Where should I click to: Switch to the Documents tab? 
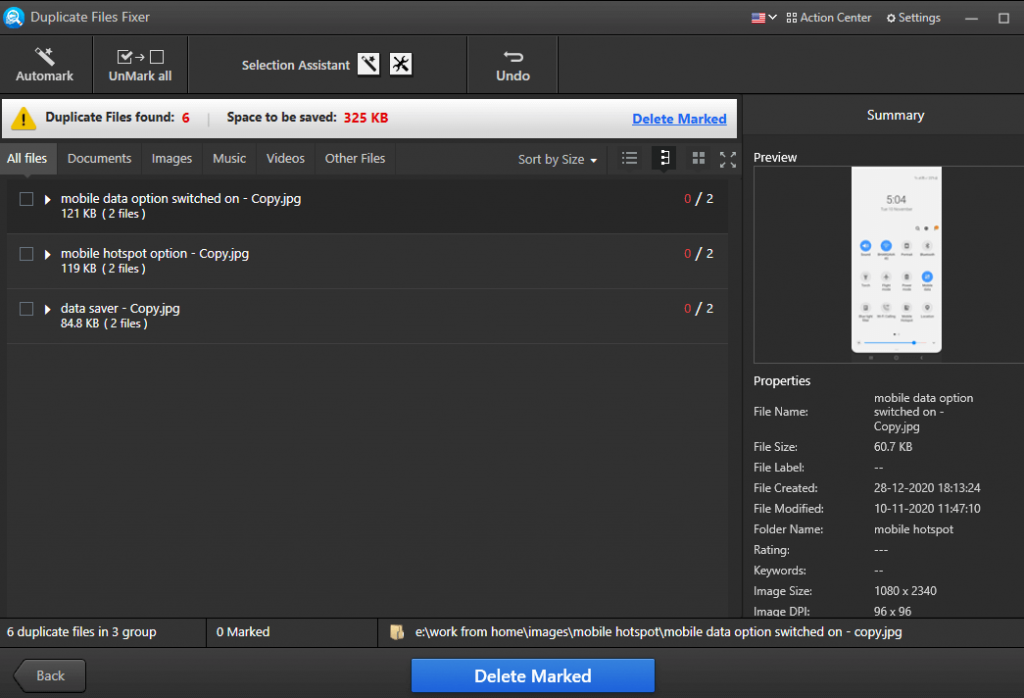(x=99, y=159)
